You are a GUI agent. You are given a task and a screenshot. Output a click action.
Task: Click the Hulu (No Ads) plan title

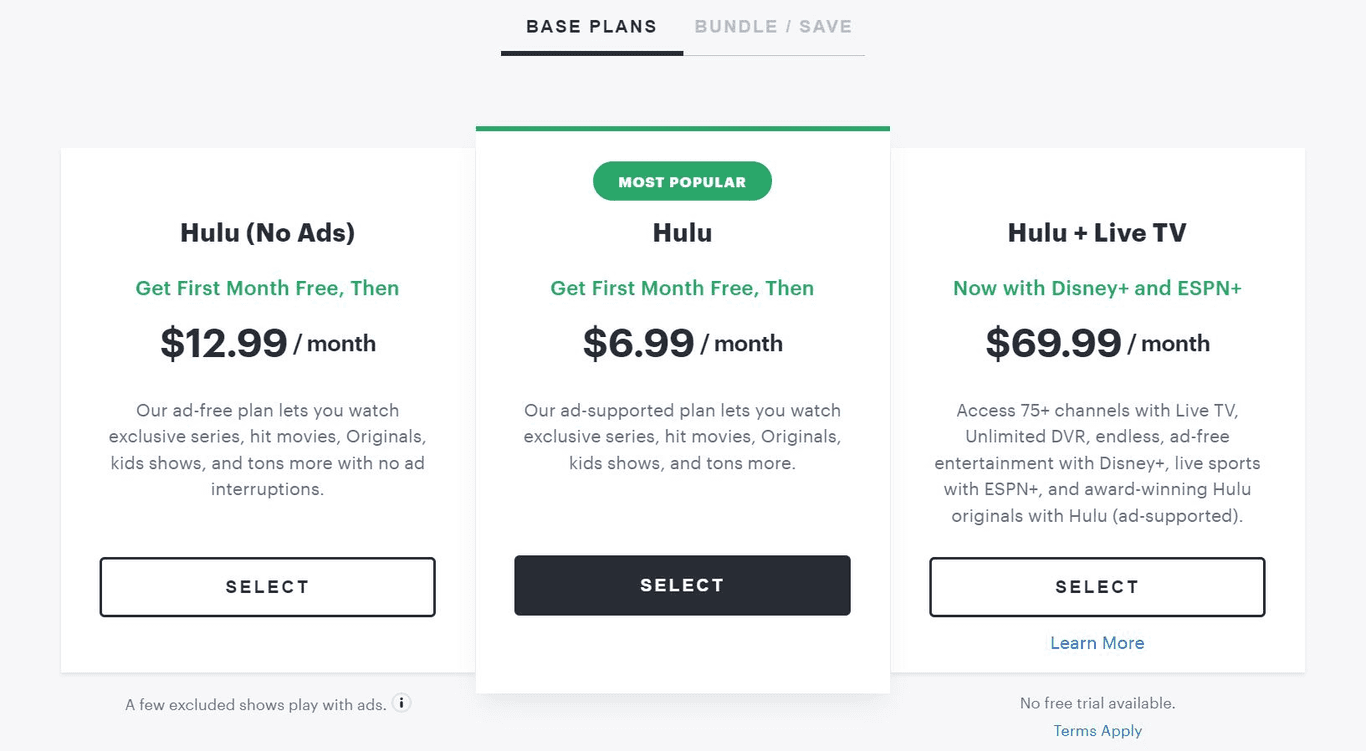point(267,232)
